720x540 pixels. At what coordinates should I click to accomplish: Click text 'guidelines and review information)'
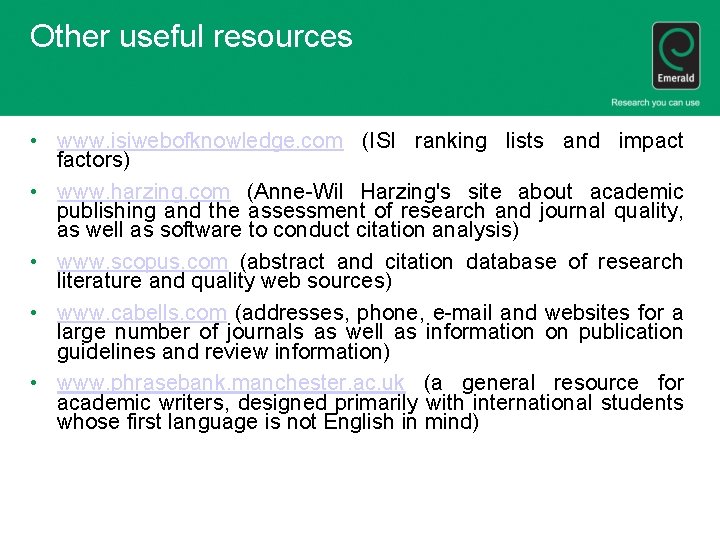(x=224, y=352)
